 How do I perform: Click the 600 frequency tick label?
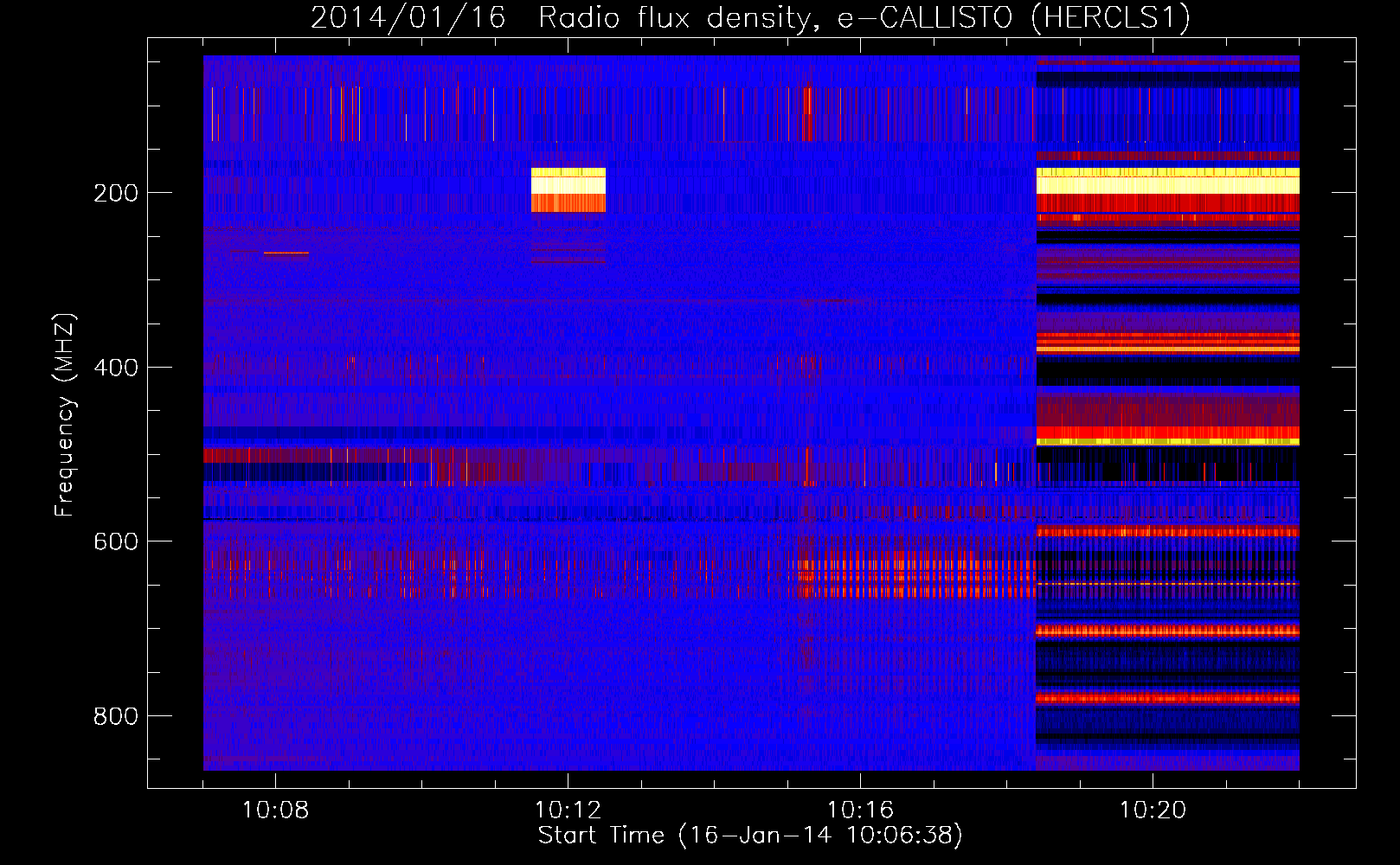116,541
